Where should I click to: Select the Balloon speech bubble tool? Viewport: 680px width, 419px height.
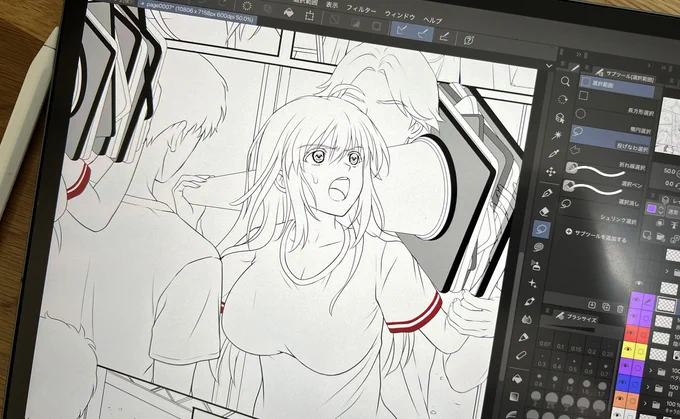(x=538, y=247)
